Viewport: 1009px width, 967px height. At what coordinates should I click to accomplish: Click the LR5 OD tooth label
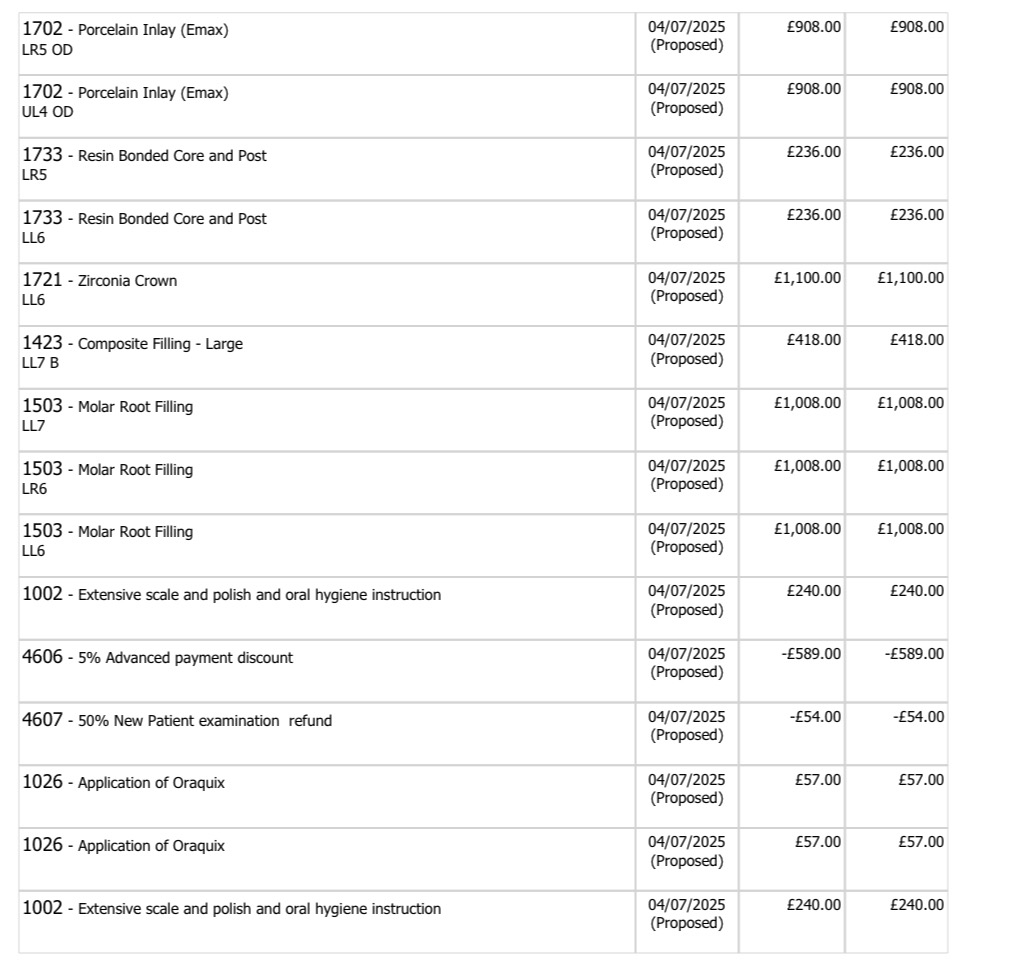(x=47, y=49)
